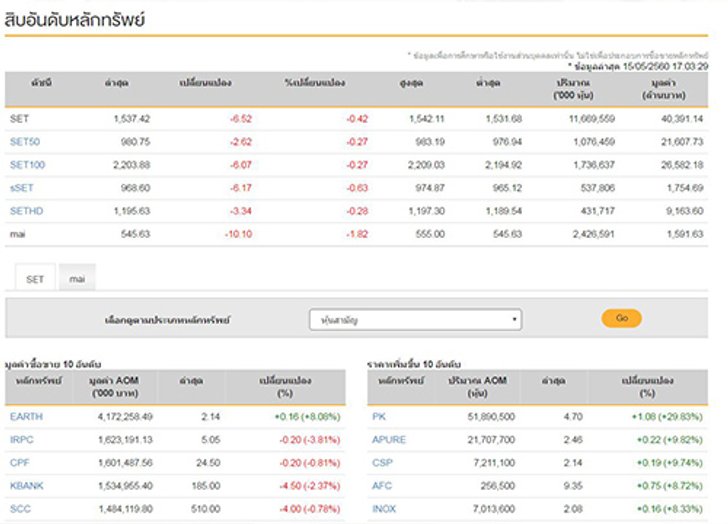The width and height of the screenshot is (728, 524).
Task: Open the CPF stock link
Action: click(20, 463)
